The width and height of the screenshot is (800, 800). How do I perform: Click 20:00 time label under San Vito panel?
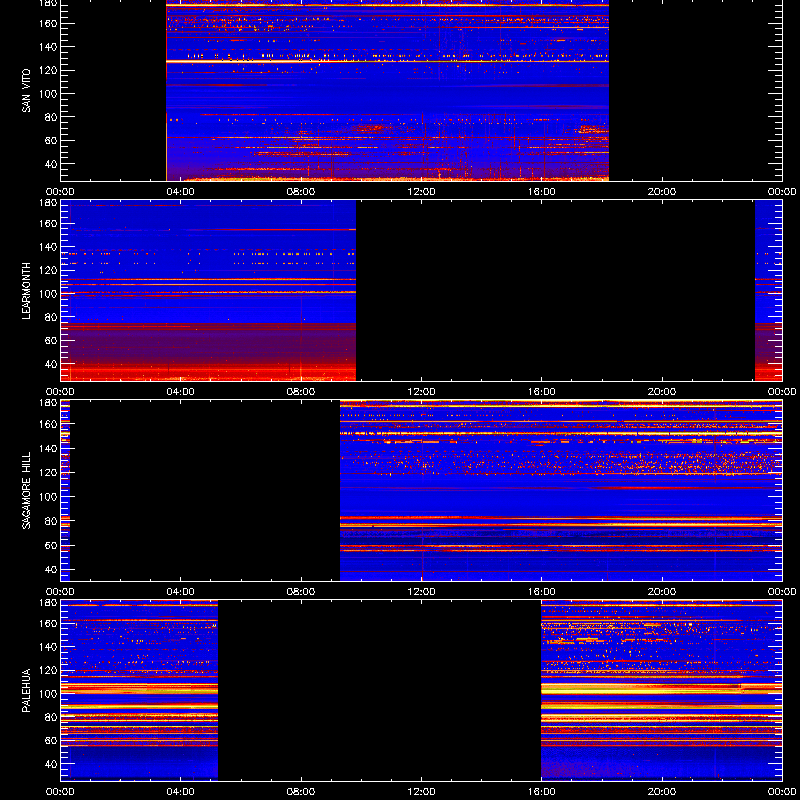[x=662, y=192]
